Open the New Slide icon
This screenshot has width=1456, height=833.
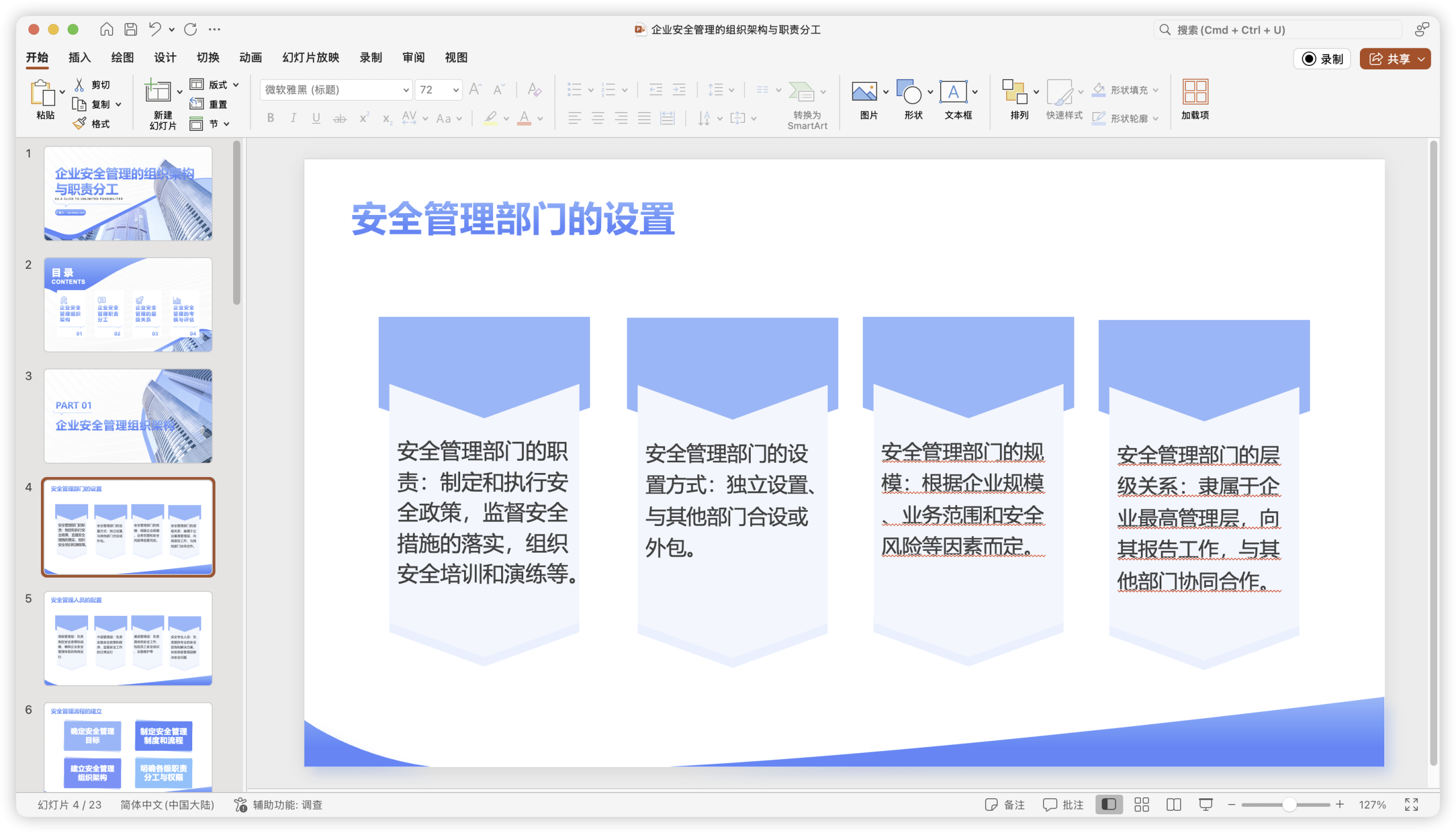[158, 92]
